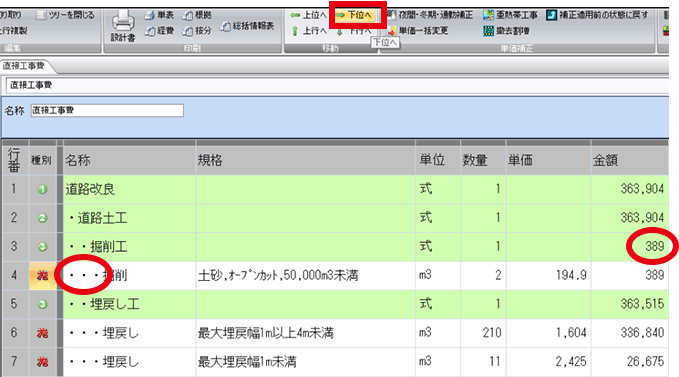This screenshot has height=377, width=679.
Task: Click the unit price cell 194.9
Action: pos(548,275)
